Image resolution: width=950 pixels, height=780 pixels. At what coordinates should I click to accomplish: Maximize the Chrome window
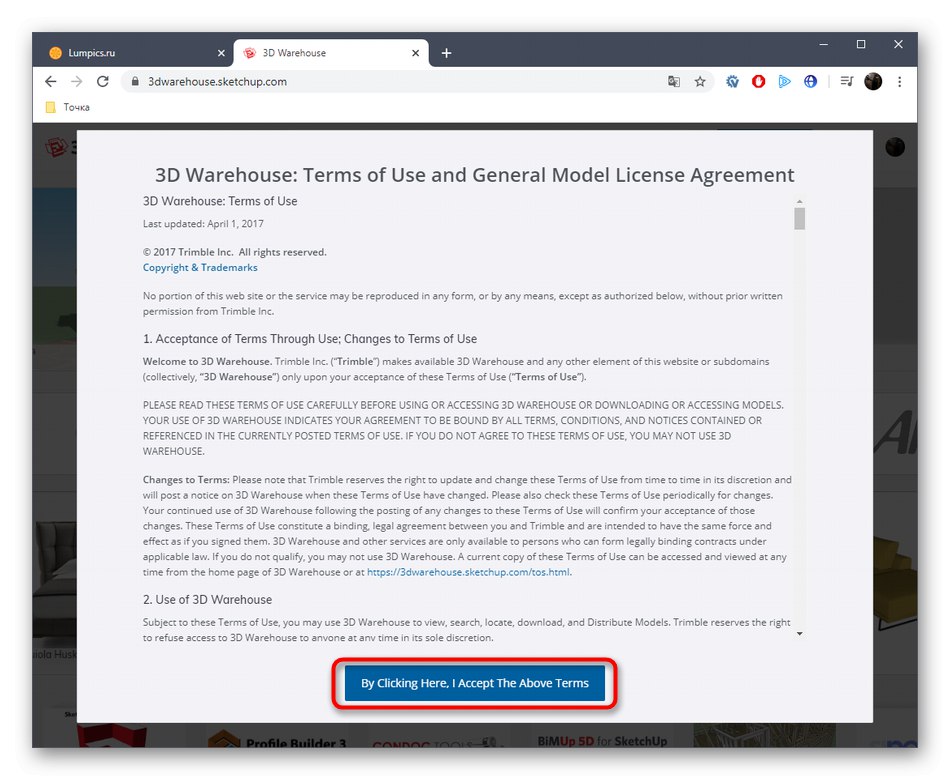point(860,44)
